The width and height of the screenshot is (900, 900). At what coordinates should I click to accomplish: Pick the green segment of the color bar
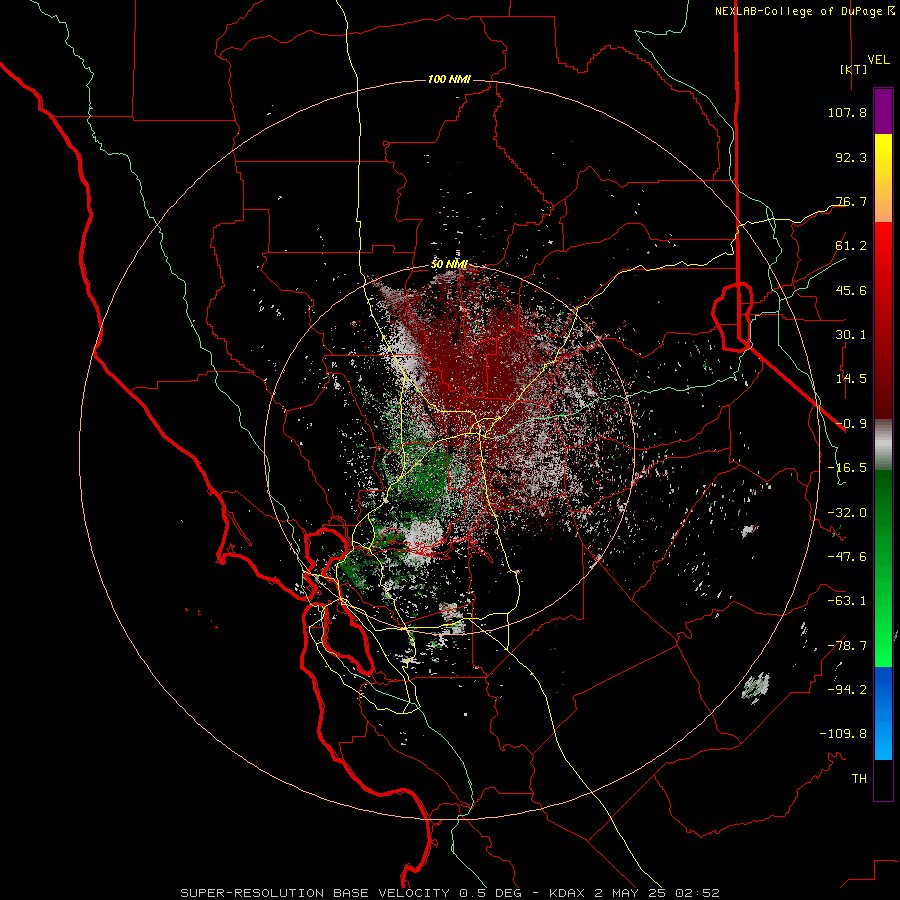(x=883, y=568)
